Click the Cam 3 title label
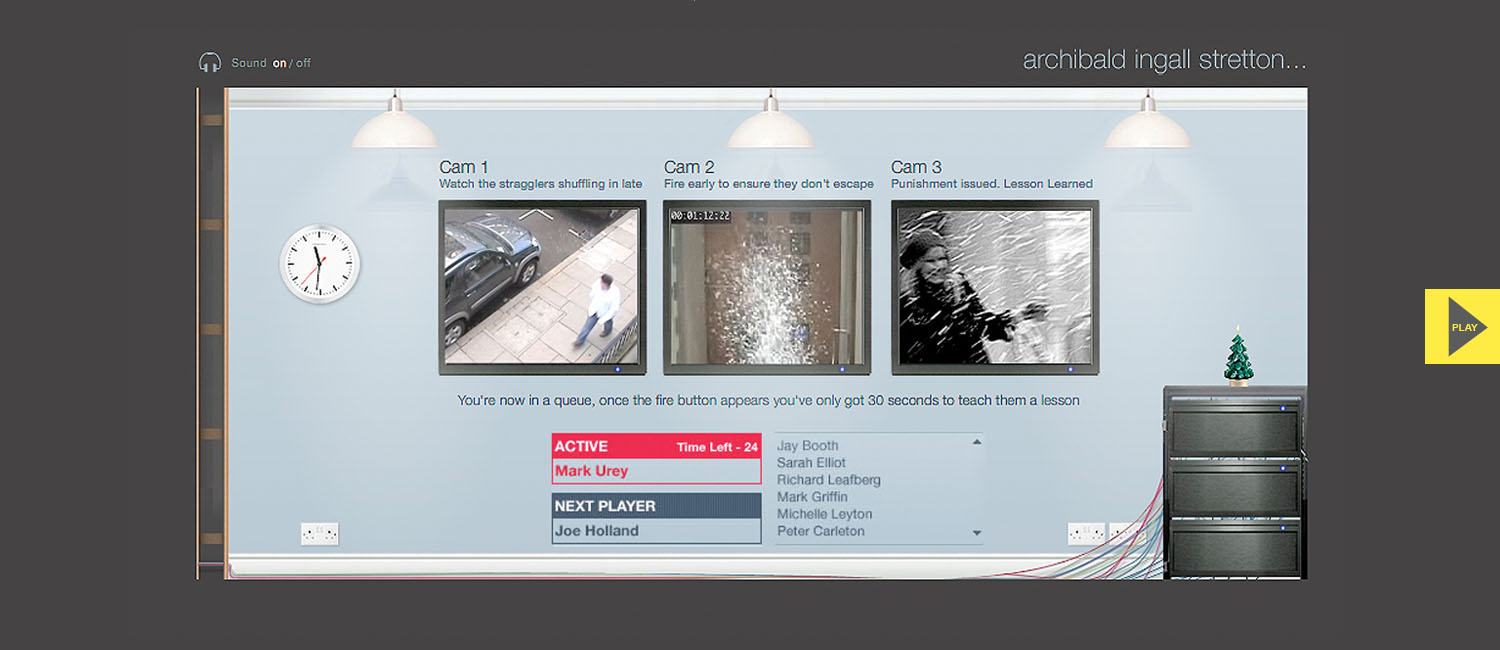The image size is (1500, 650). (x=916, y=167)
